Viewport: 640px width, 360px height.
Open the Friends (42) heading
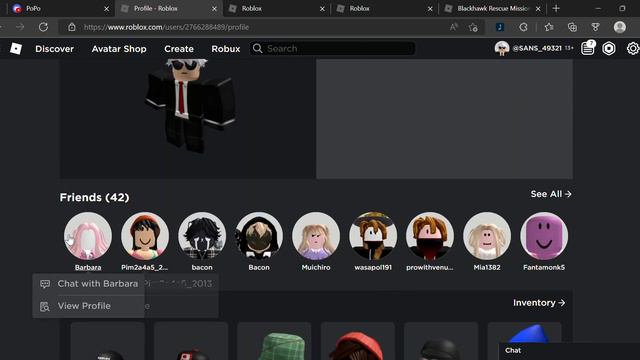[94, 198]
